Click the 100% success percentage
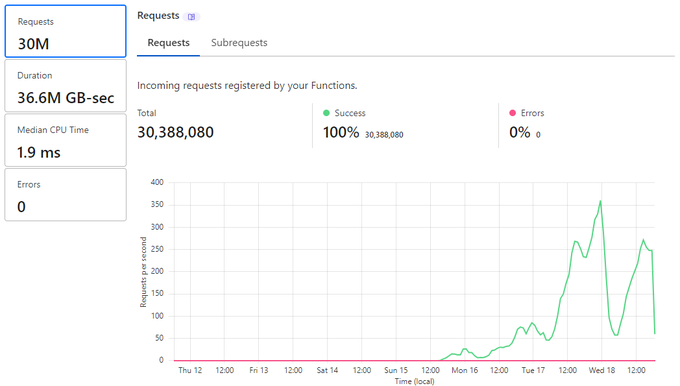Viewport: 680px width, 386px height. coord(341,132)
